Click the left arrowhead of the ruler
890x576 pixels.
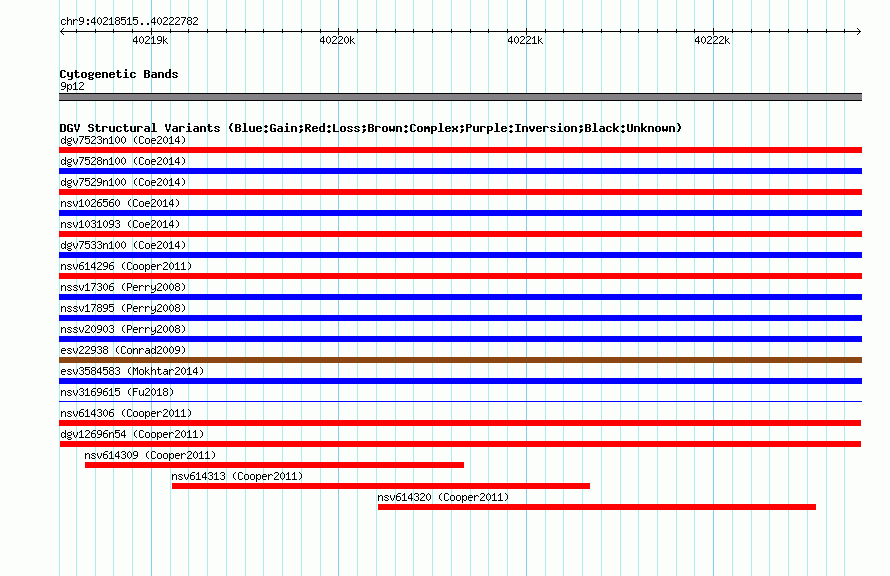click(62, 31)
